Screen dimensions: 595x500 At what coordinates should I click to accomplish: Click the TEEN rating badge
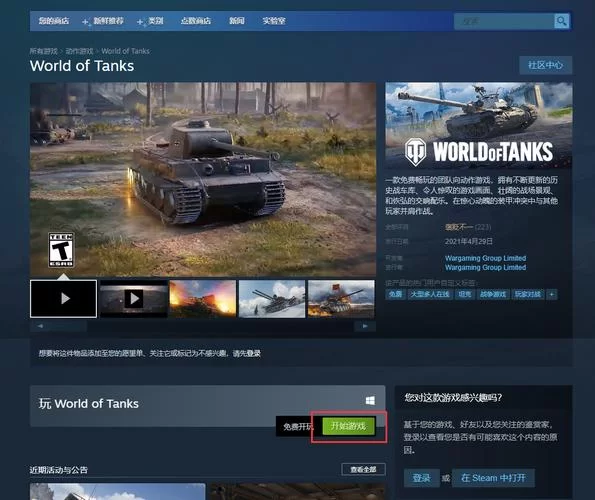[61, 250]
